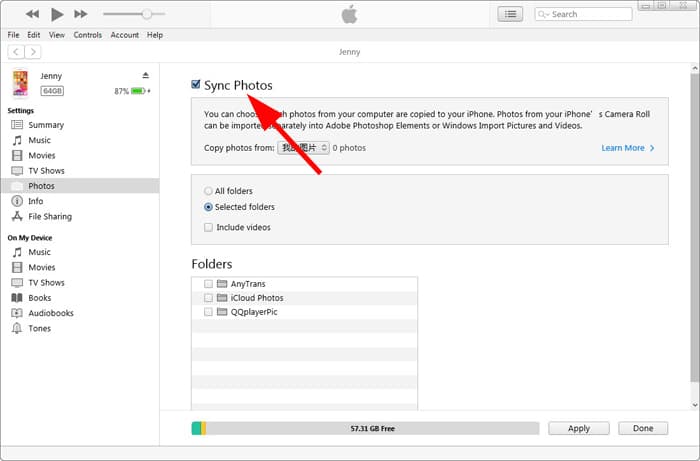Open the search options dropdown magnifier
The width and height of the screenshot is (700, 461).
[544, 14]
